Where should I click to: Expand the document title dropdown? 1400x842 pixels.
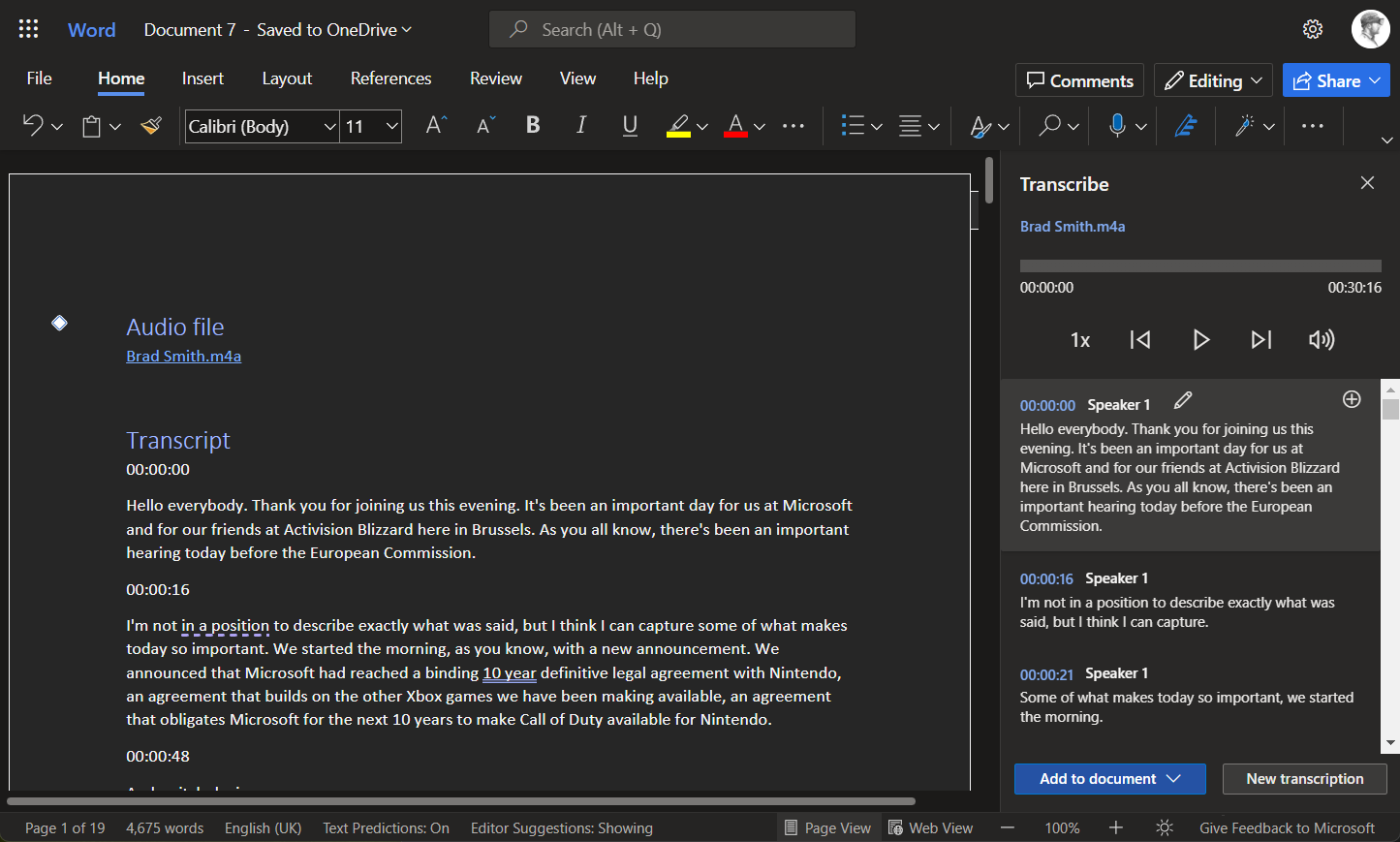point(407,29)
